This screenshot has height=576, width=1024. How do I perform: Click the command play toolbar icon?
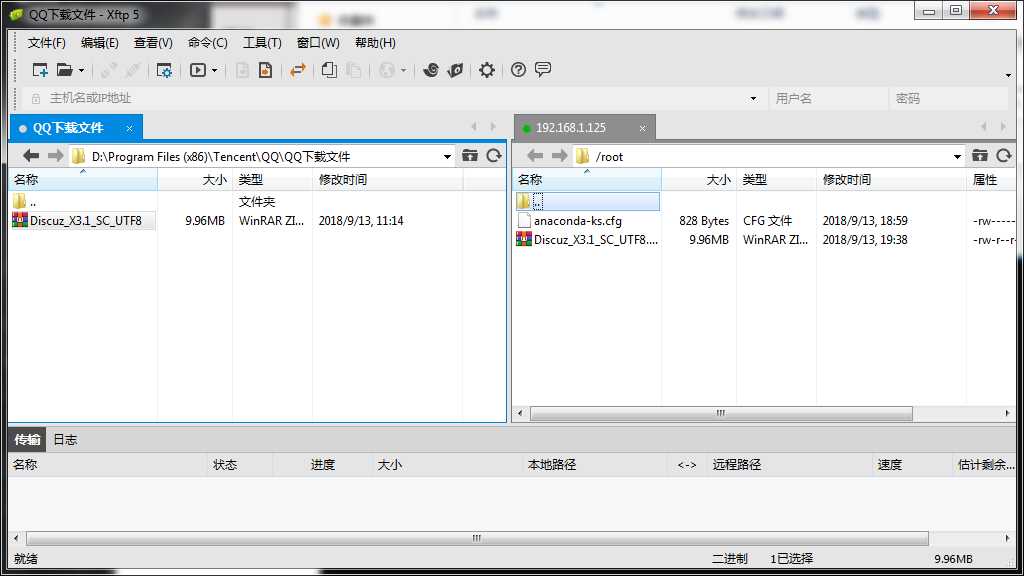pos(198,70)
